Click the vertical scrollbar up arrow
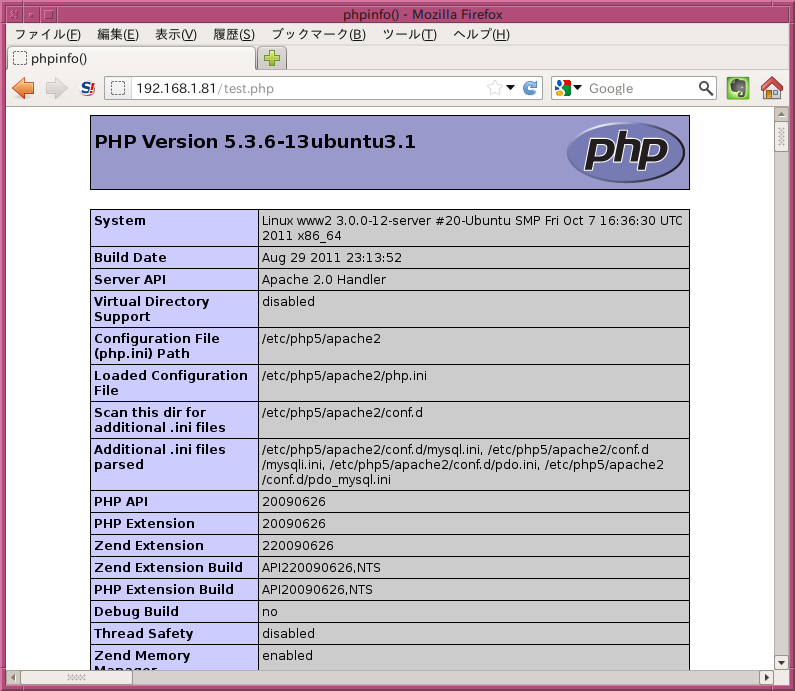 click(x=781, y=114)
